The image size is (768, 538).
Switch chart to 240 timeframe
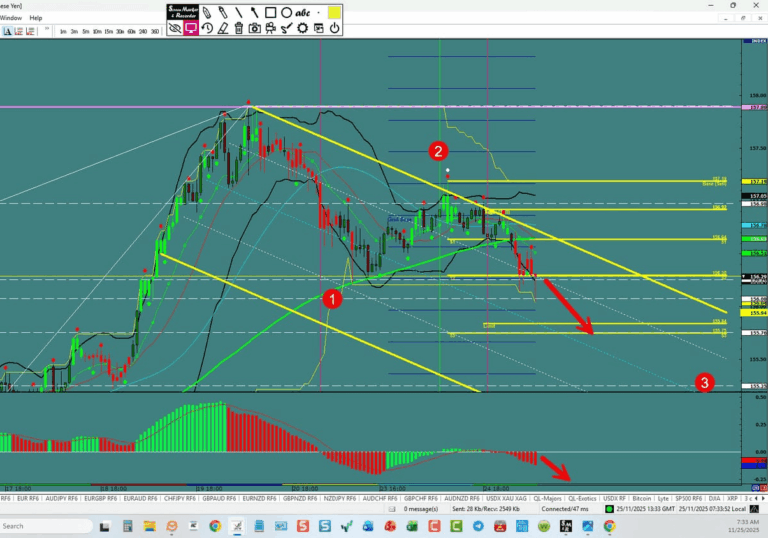click(143, 31)
